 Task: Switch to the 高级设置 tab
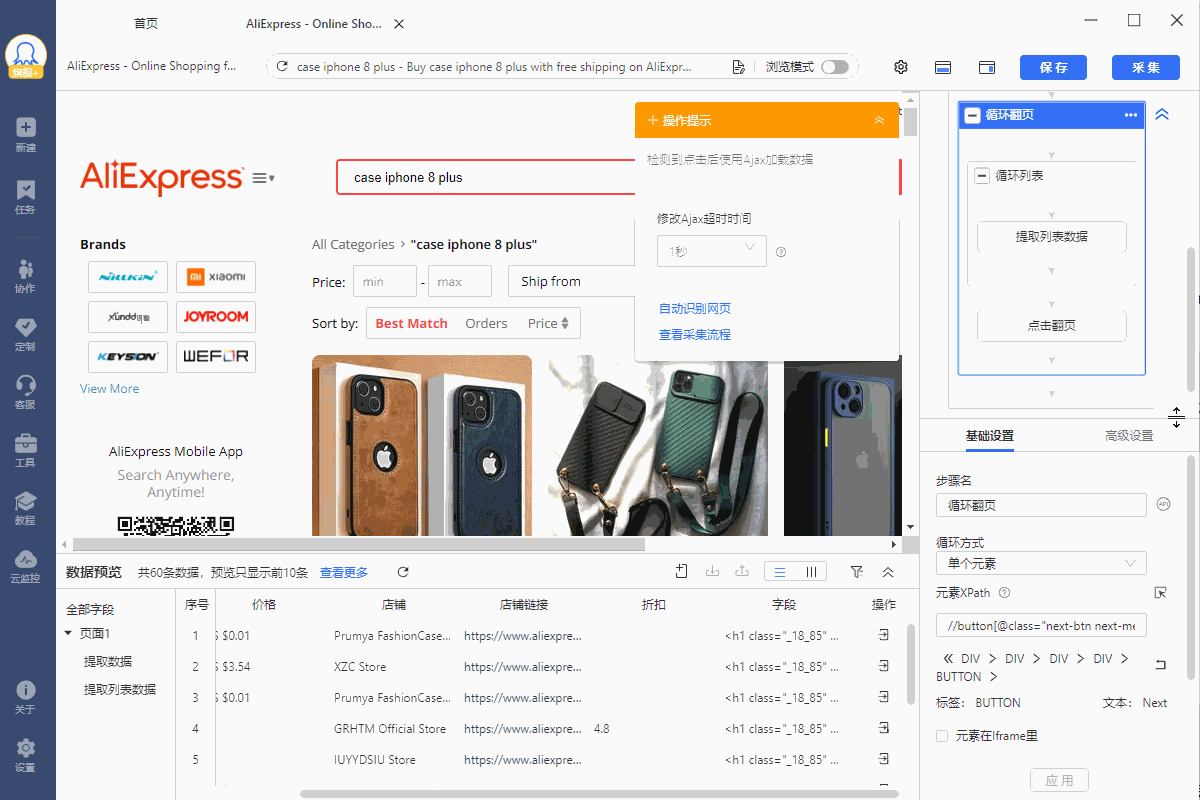click(x=1129, y=436)
